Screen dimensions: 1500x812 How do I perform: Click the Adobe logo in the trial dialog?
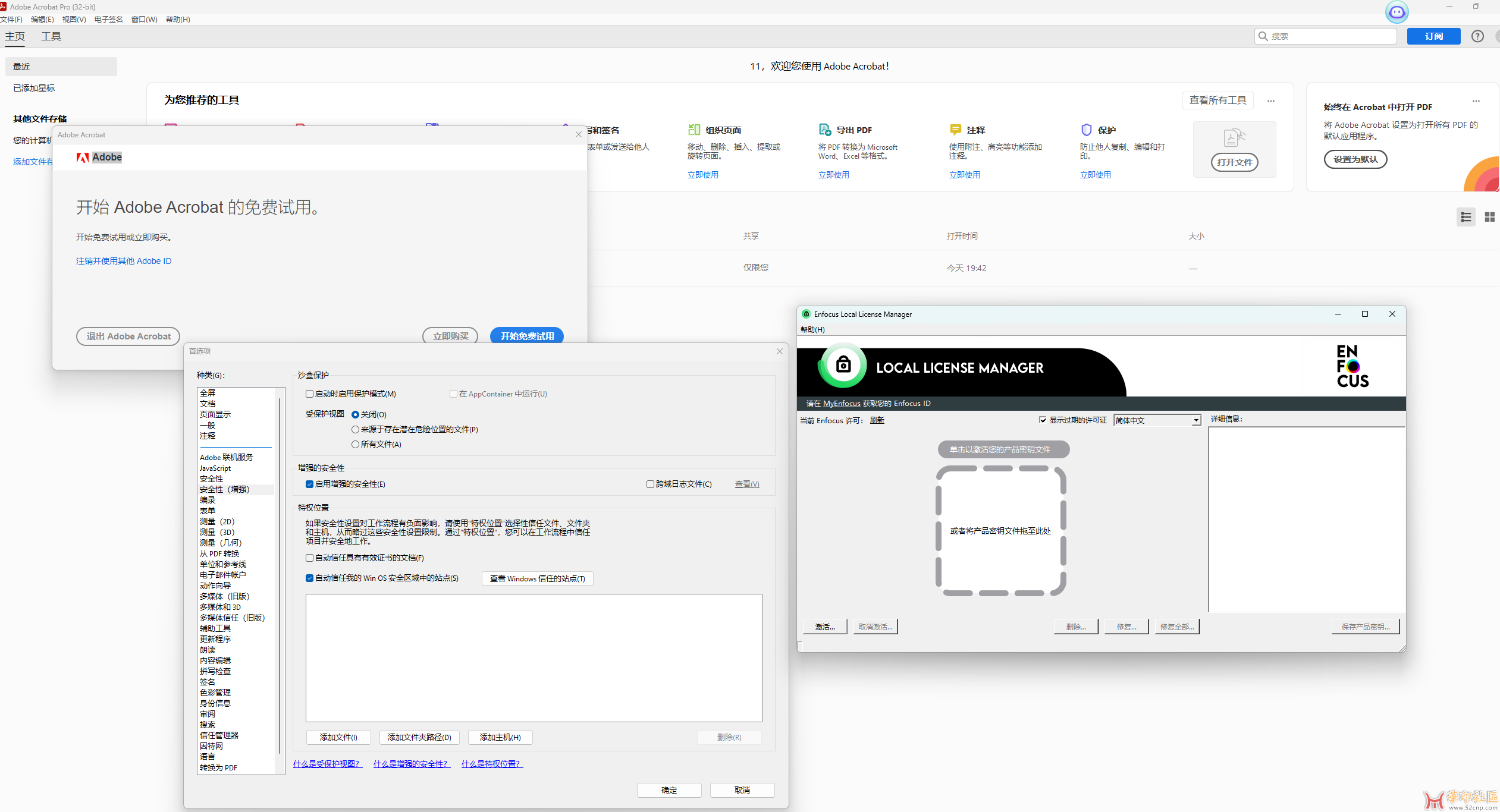coord(82,158)
